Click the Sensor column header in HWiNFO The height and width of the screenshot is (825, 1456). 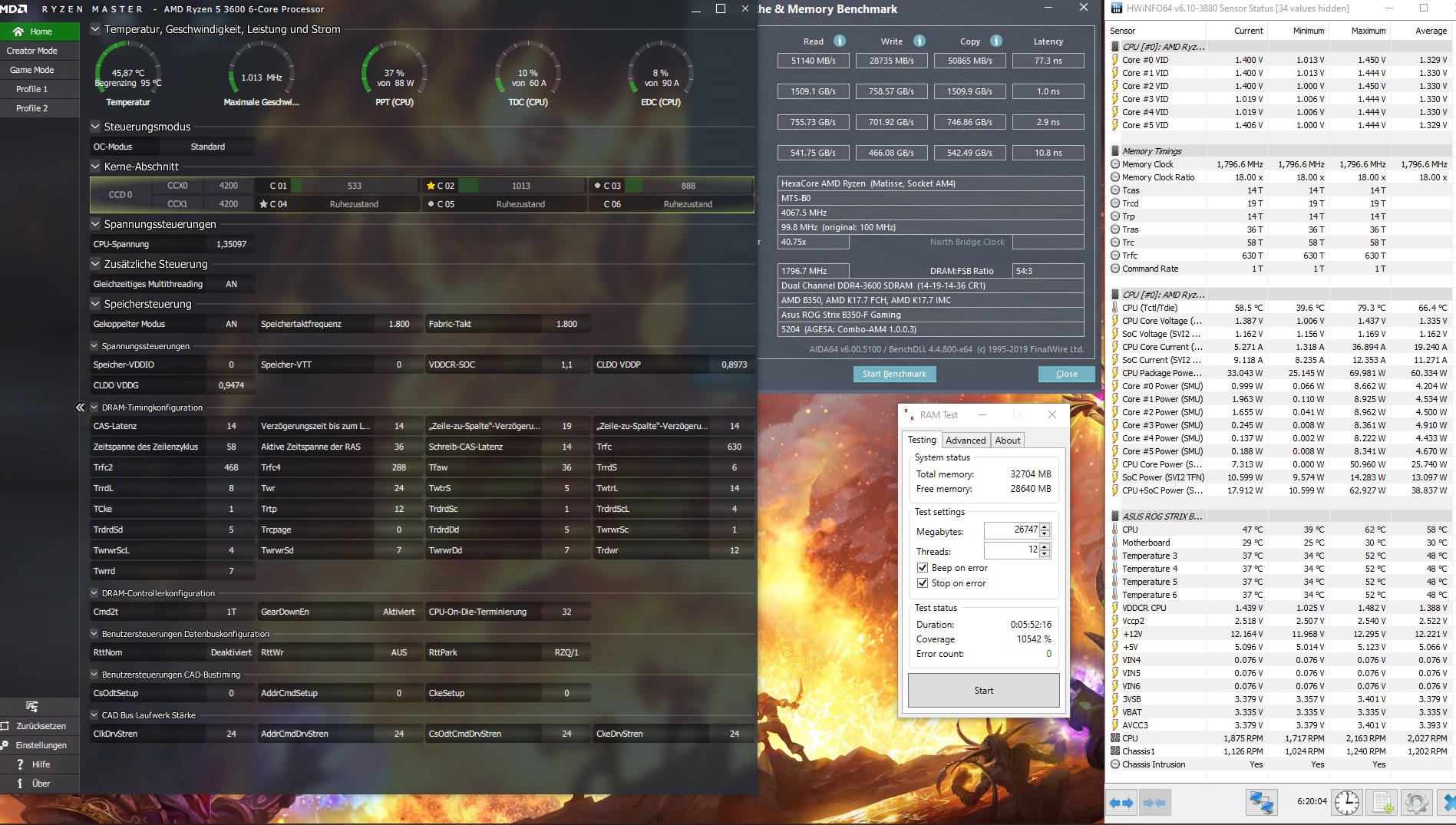1157,31
